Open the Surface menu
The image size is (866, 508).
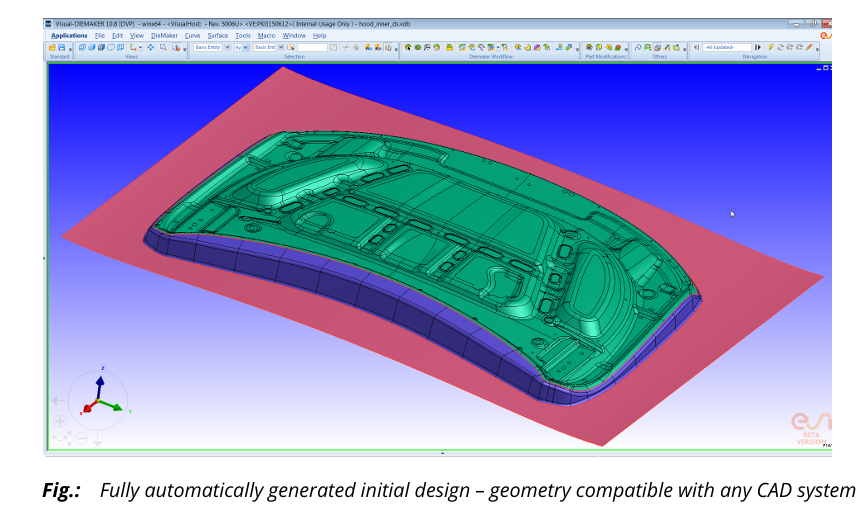(217, 35)
